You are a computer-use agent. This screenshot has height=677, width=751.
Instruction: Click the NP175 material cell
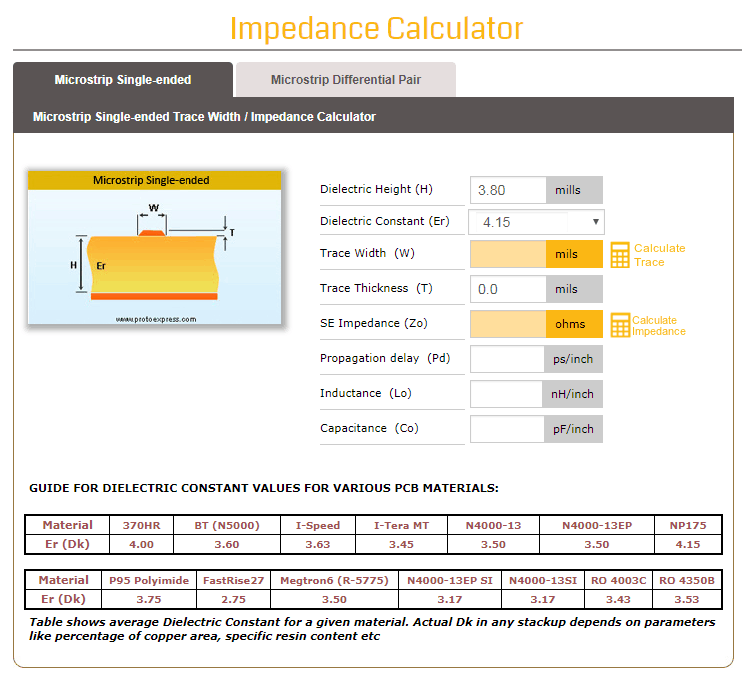688,525
